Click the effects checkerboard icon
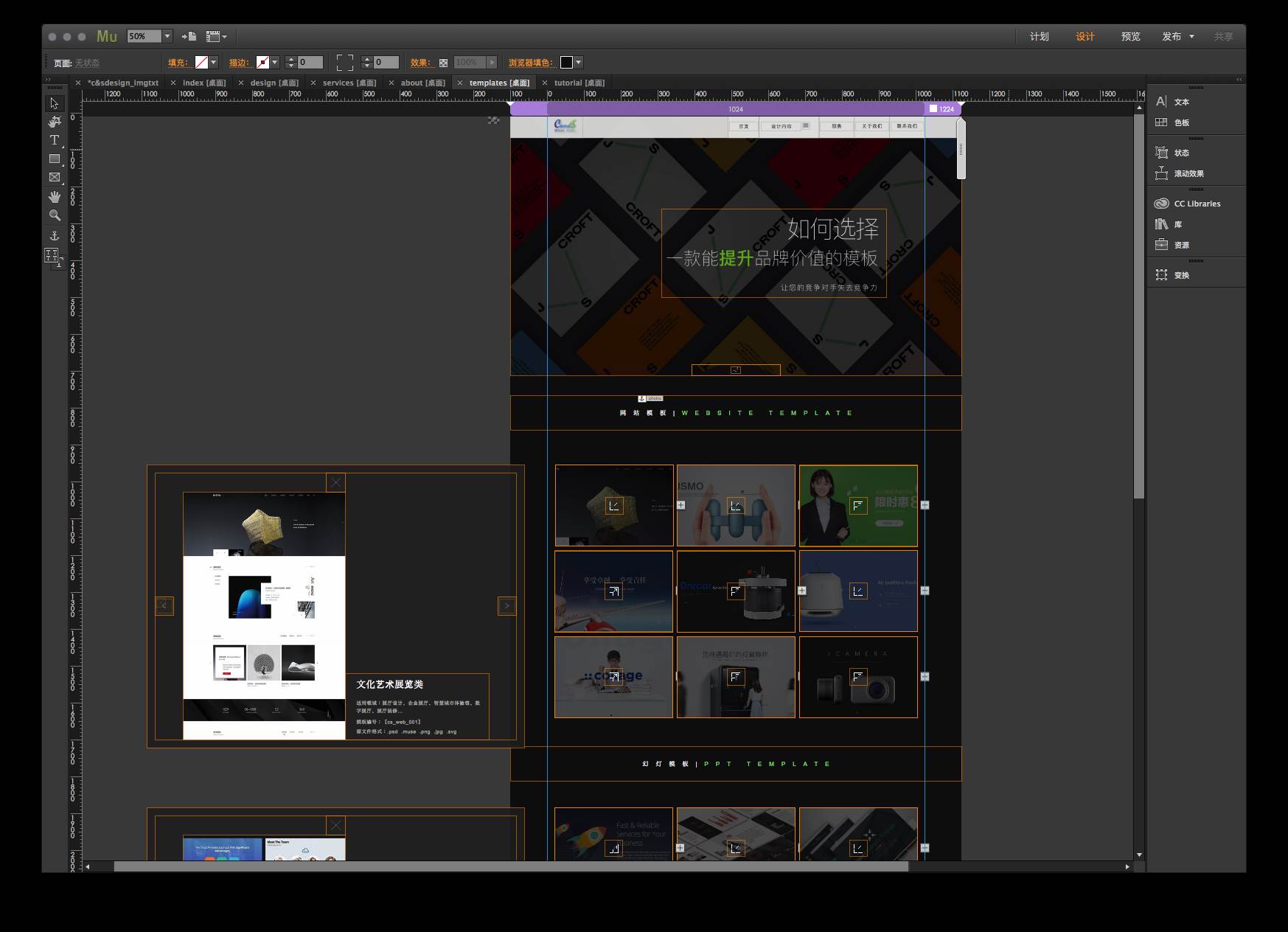Image resolution: width=1288 pixels, height=932 pixels. [443, 63]
